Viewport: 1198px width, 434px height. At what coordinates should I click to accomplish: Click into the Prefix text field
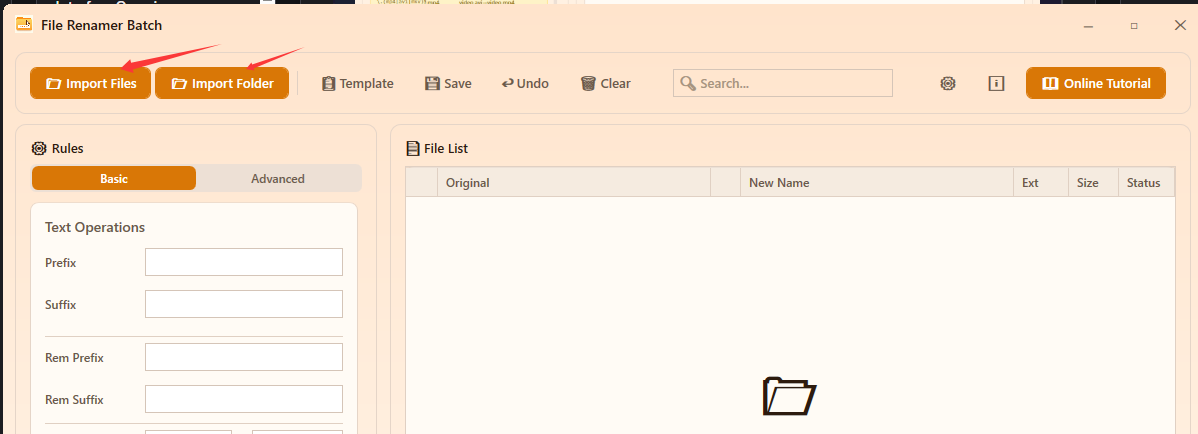click(244, 262)
